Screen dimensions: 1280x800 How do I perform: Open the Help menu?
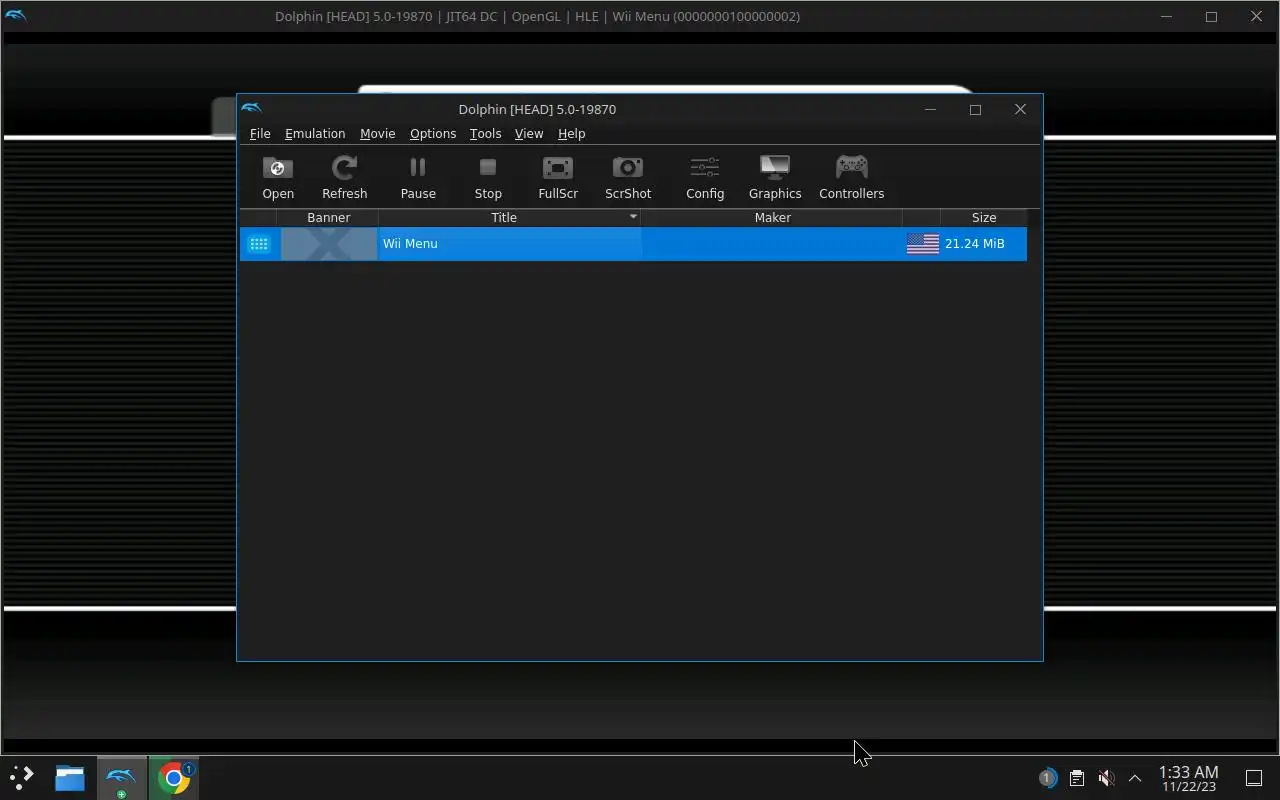571,134
